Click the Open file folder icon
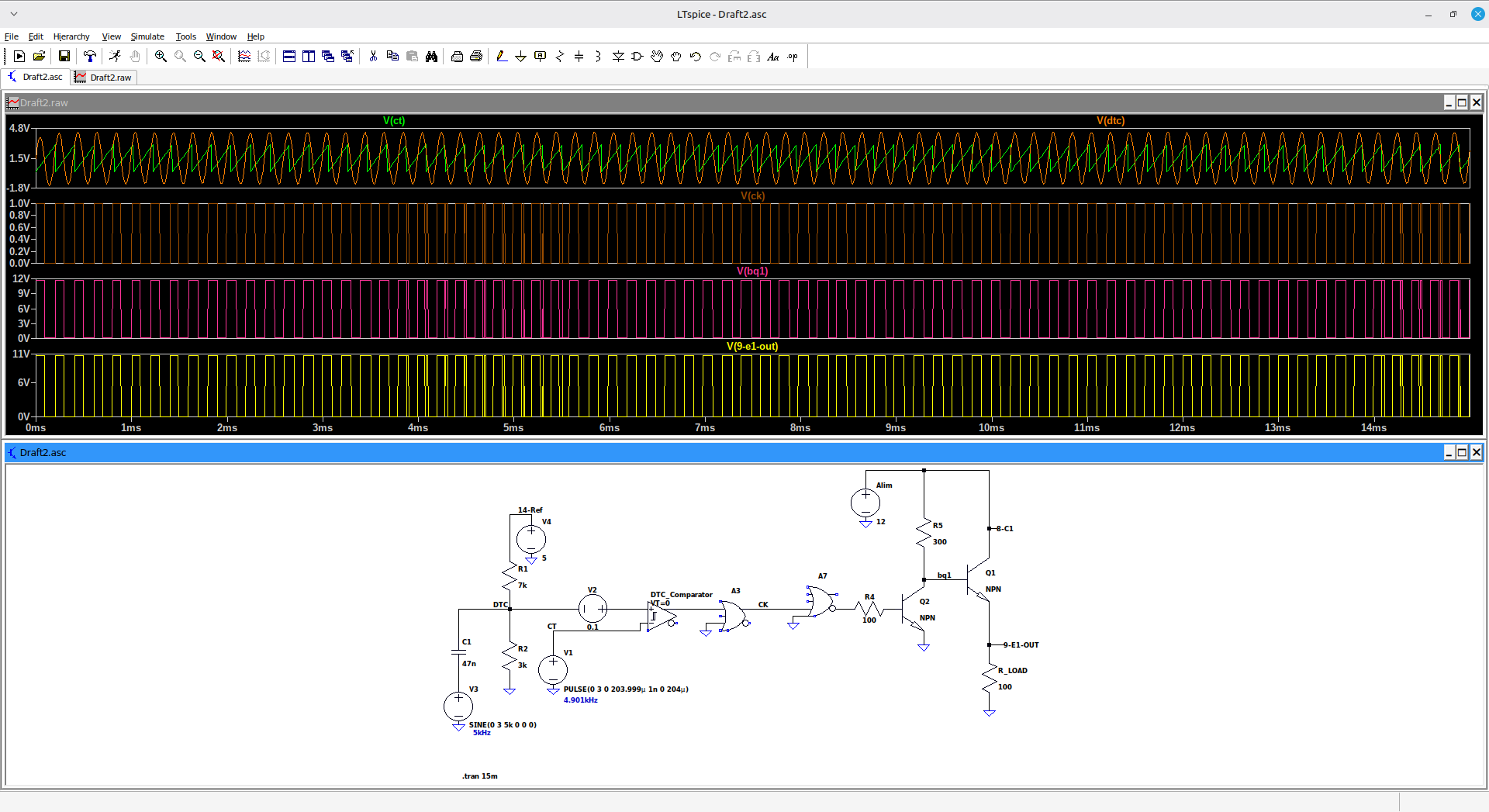The height and width of the screenshot is (812, 1489). (x=39, y=57)
